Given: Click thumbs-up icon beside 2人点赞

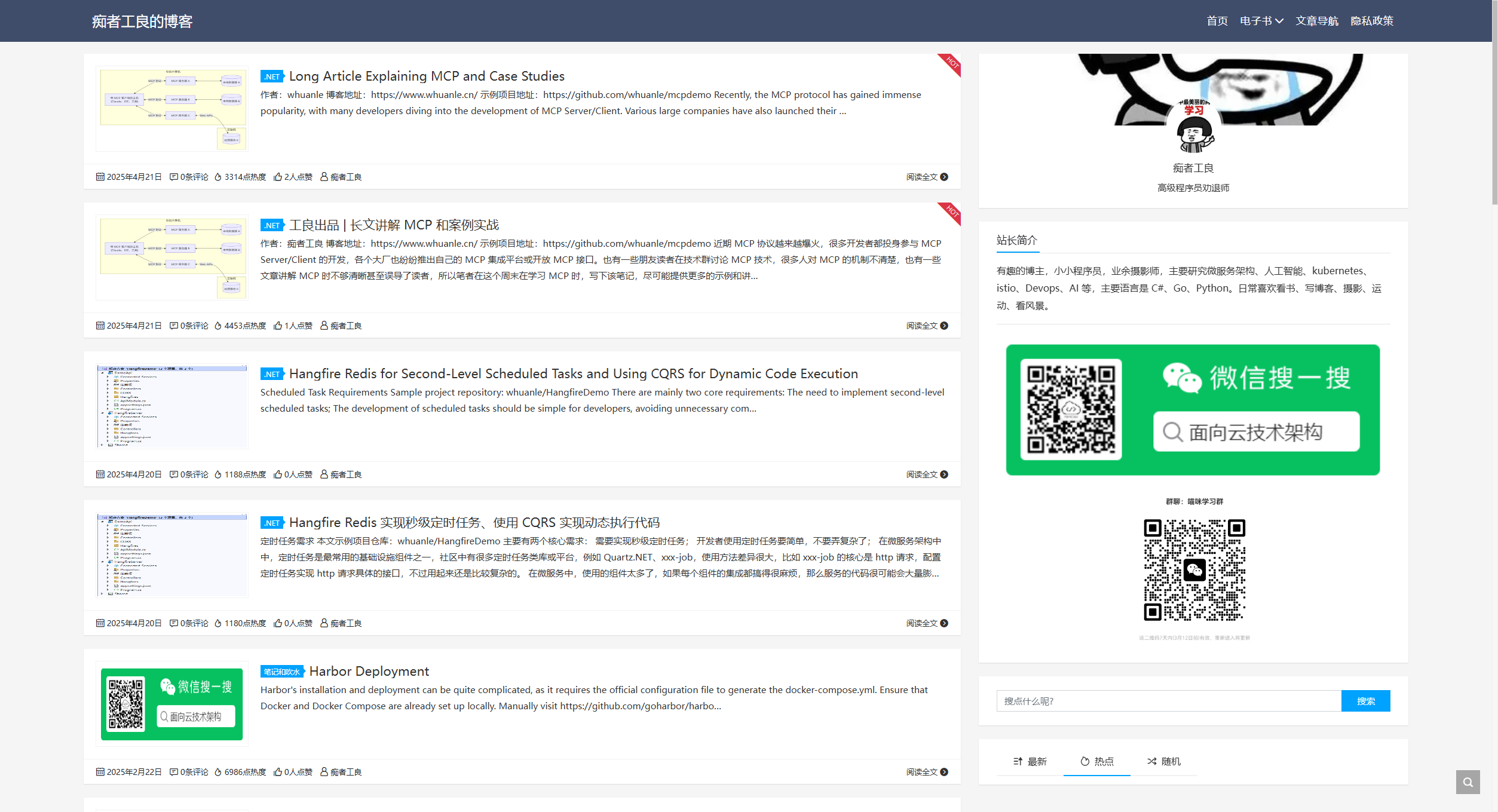Looking at the screenshot, I should pos(278,177).
